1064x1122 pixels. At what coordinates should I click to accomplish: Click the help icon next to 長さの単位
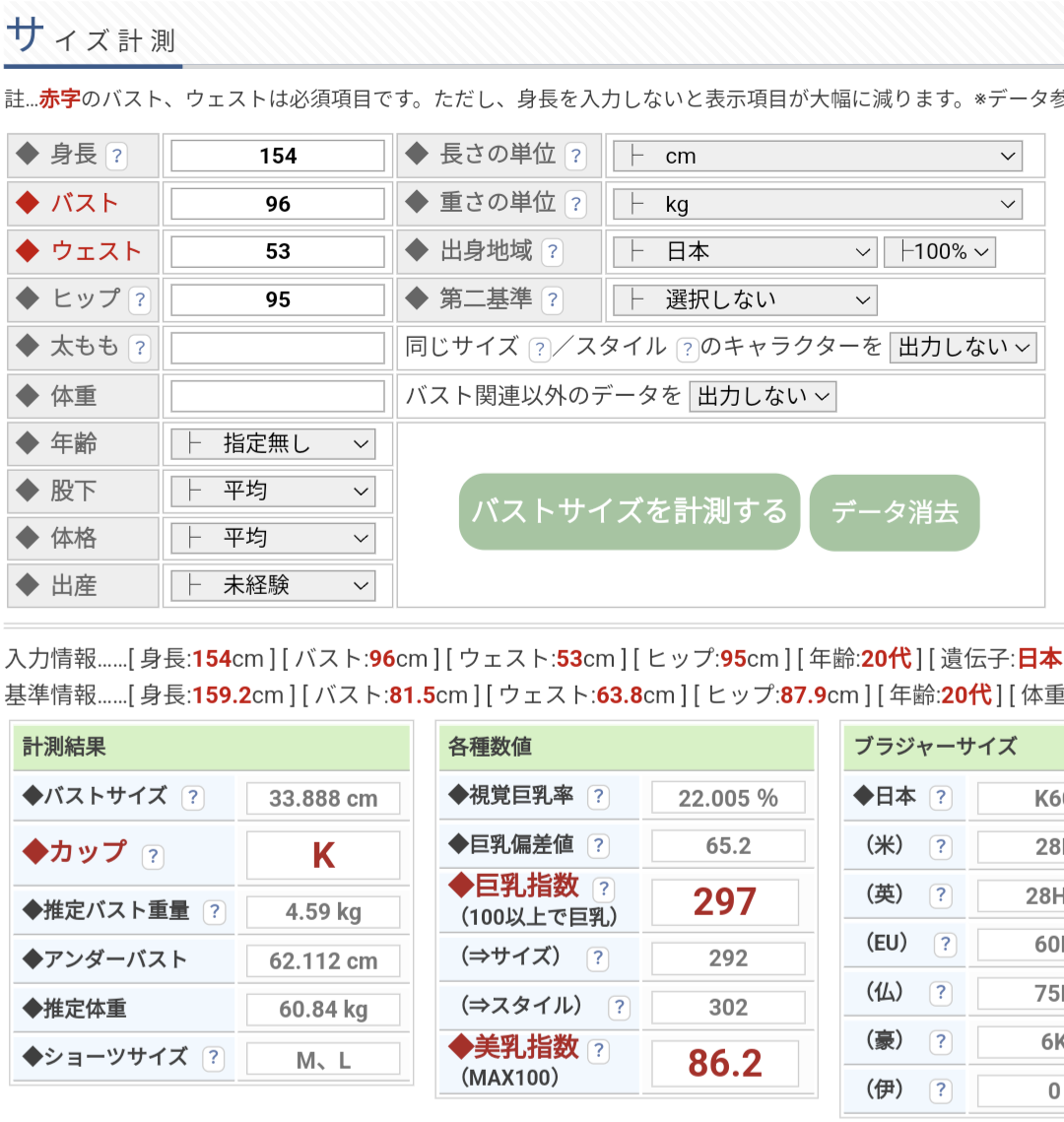tap(576, 156)
